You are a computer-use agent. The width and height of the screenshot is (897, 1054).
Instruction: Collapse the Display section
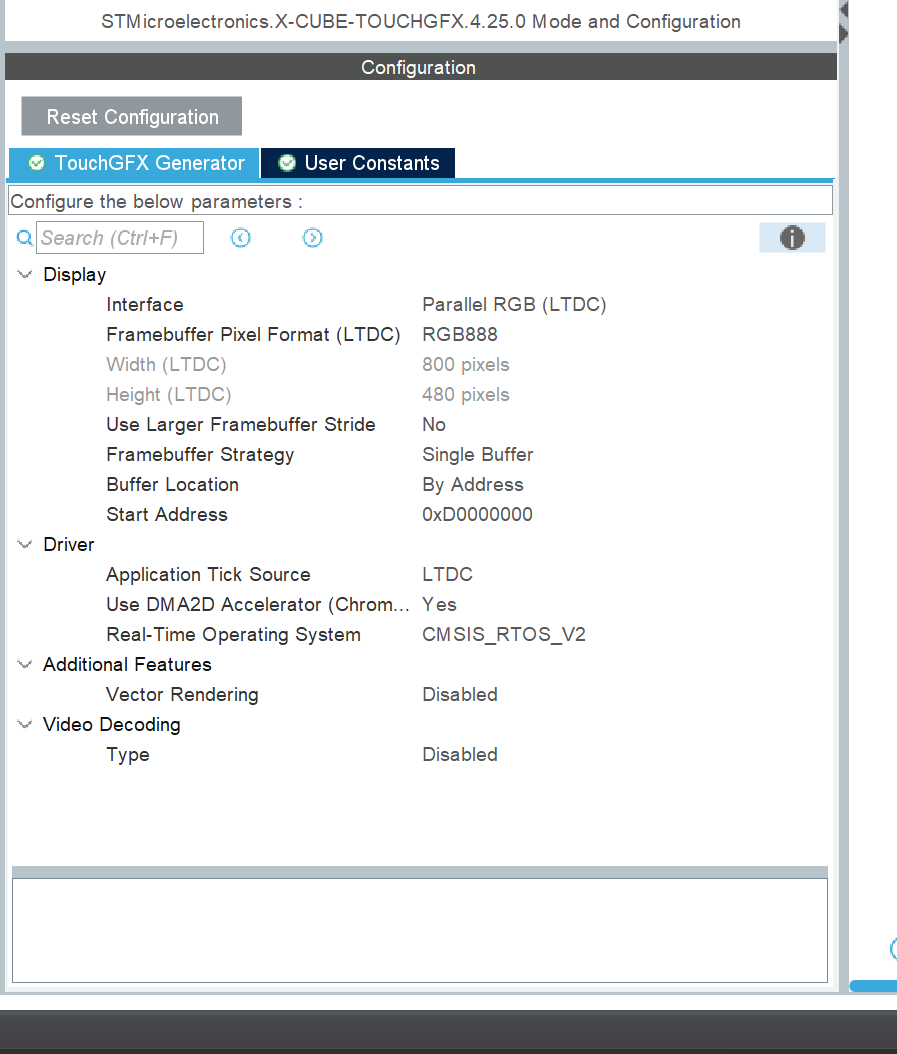pos(23,274)
